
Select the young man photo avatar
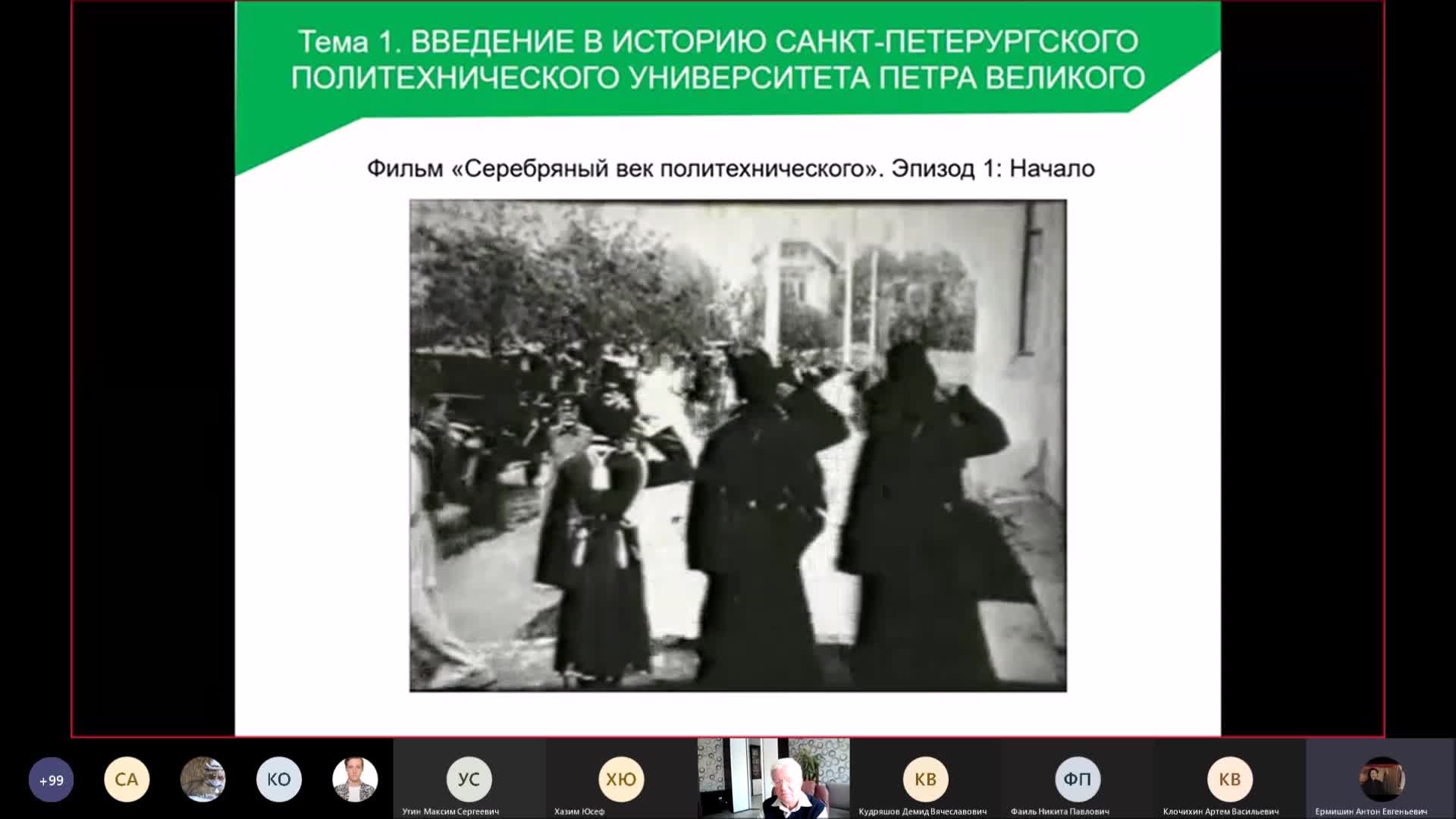[x=355, y=780]
